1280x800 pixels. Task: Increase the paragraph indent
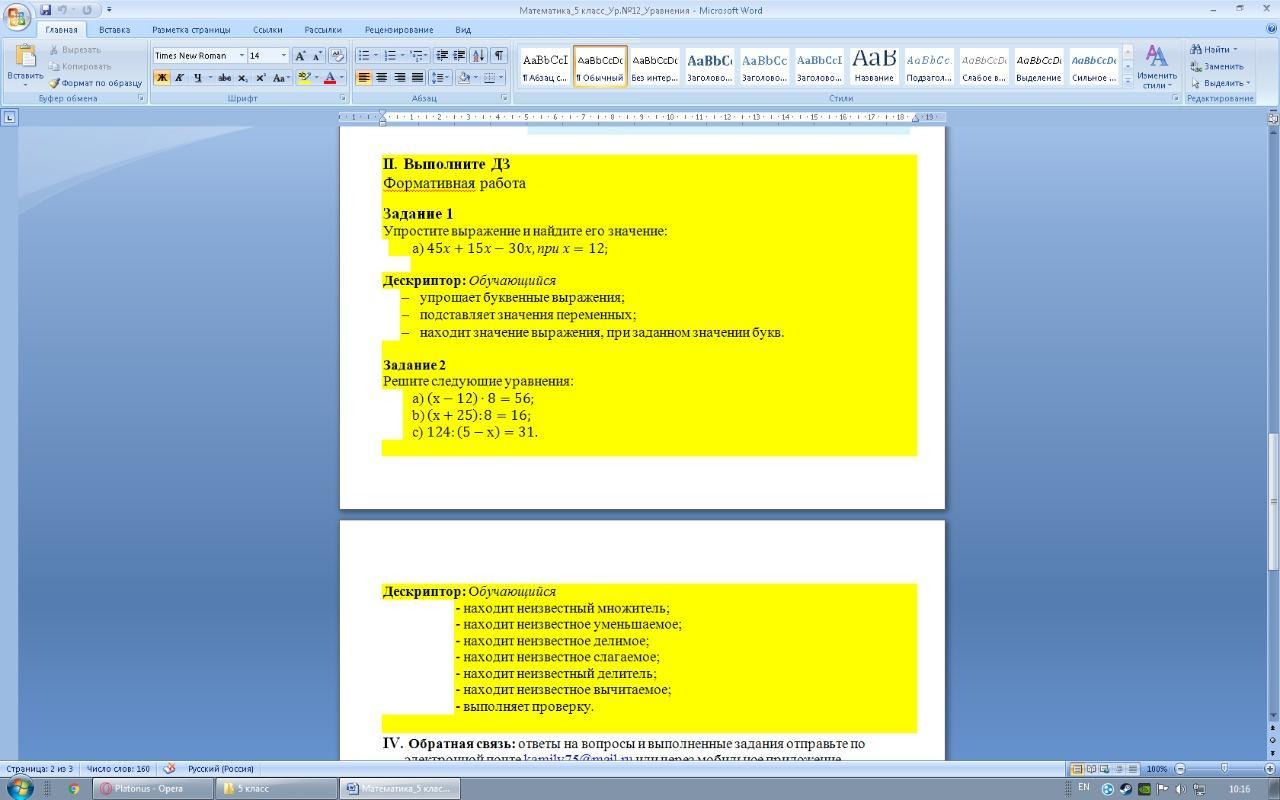click(x=459, y=56)
